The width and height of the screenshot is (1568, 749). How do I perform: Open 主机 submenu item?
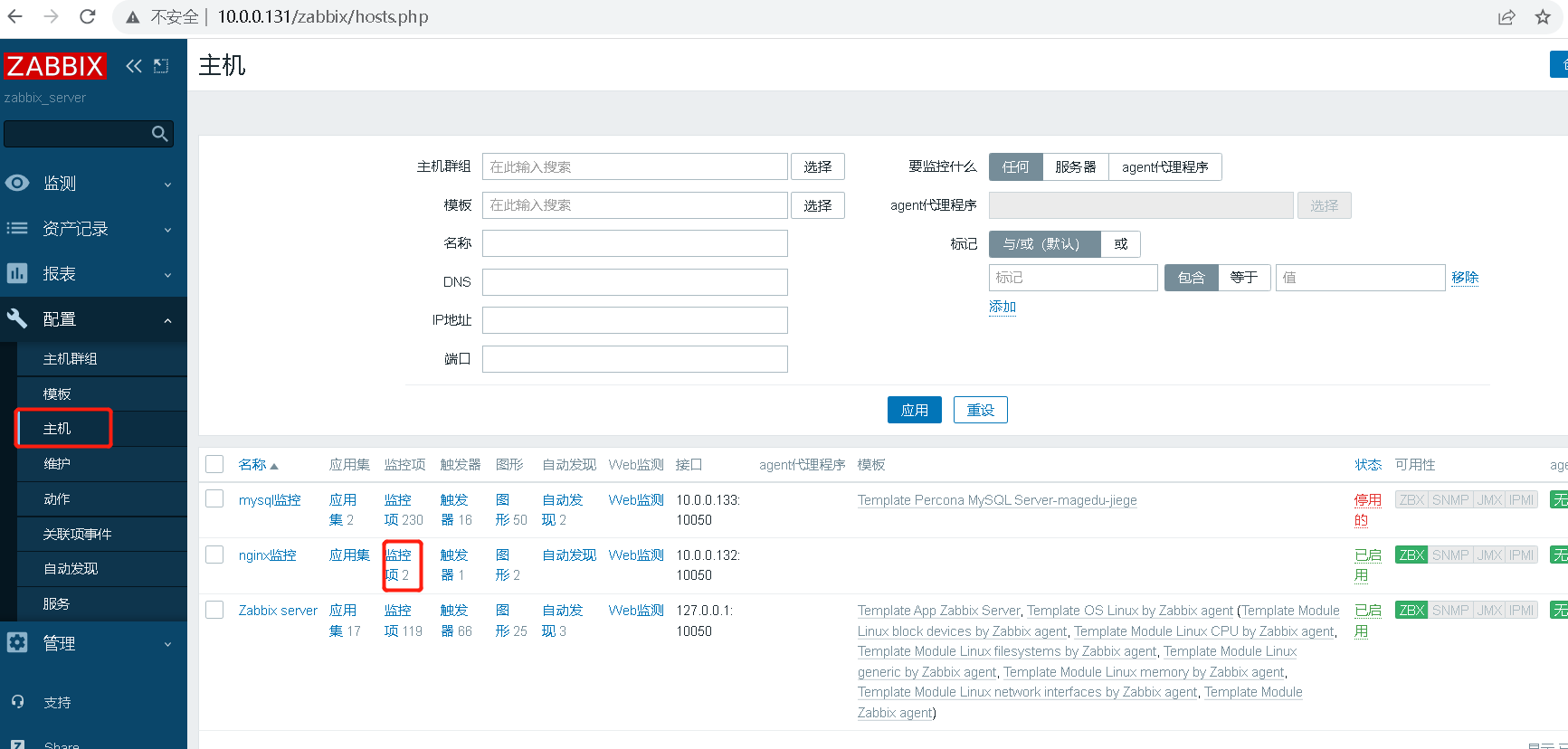pos(101,429)
